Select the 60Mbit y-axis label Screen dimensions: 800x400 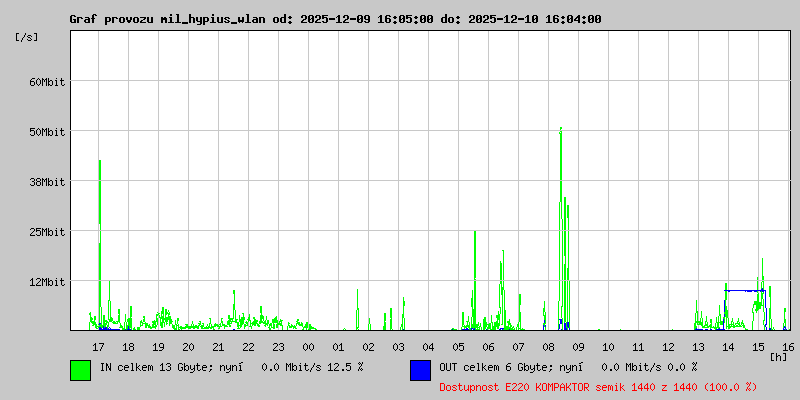click(x=46, y=82)
